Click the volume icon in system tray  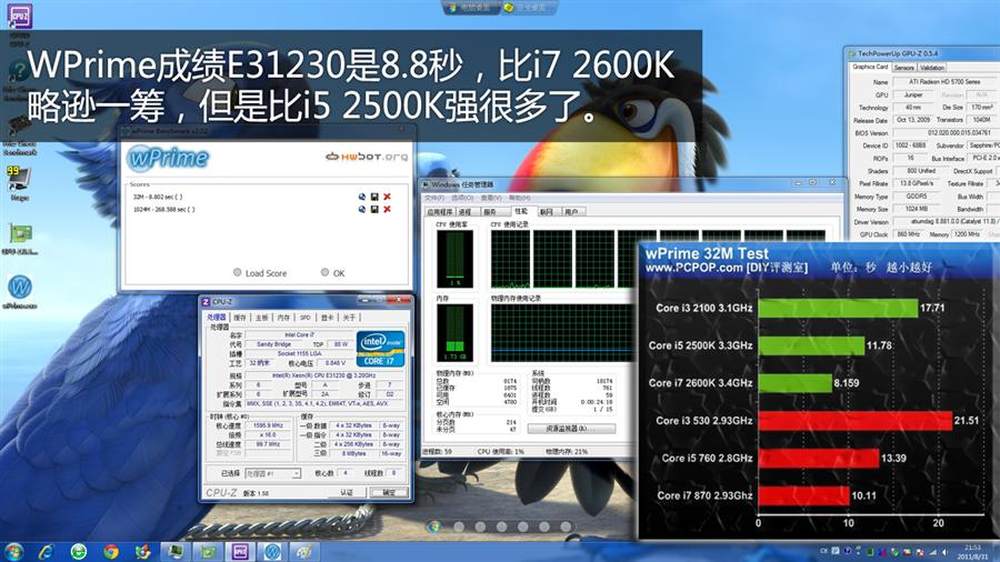[x=944, y=552]
